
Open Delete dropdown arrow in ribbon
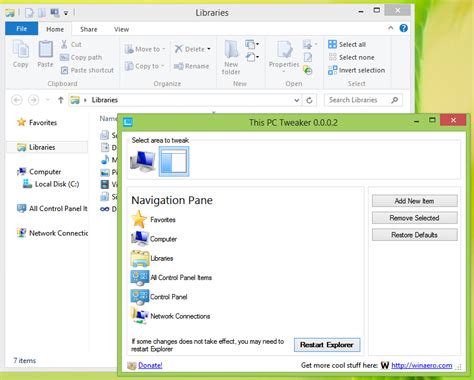(209, 49)
